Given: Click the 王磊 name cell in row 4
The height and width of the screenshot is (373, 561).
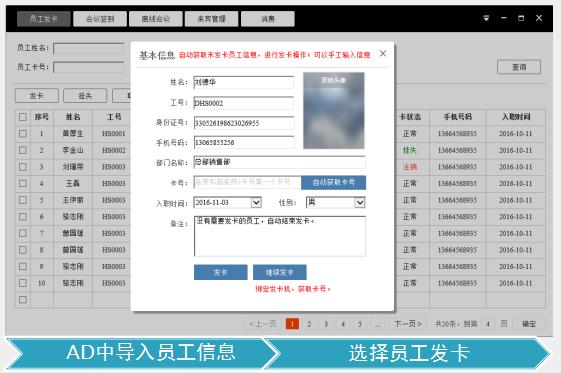Looking at the screenshot, I should coord(73,183).
